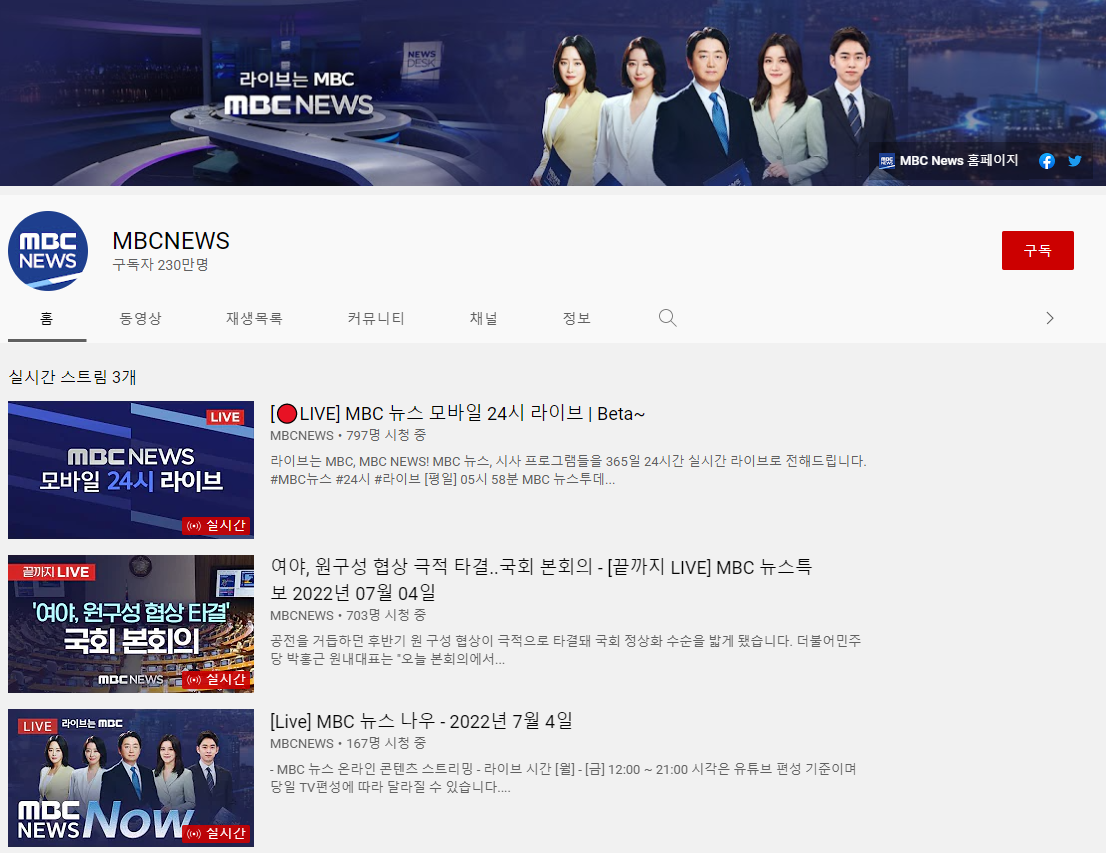Screen dimensions: 1106x853
Task: Click the channel search magnifier icon
Action: click(668, 318)
